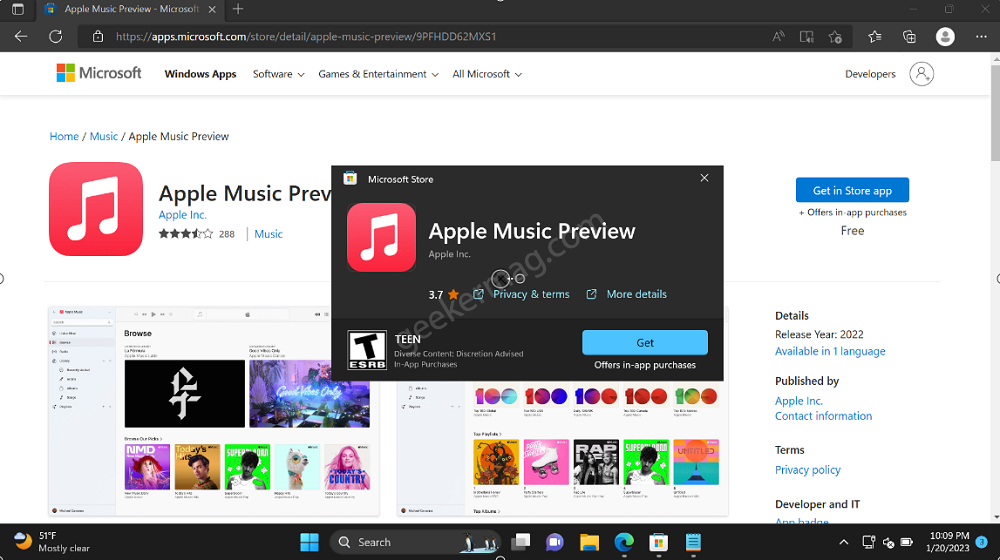
Task: Open Microsoft Store in taskbar
Action: 658,542
